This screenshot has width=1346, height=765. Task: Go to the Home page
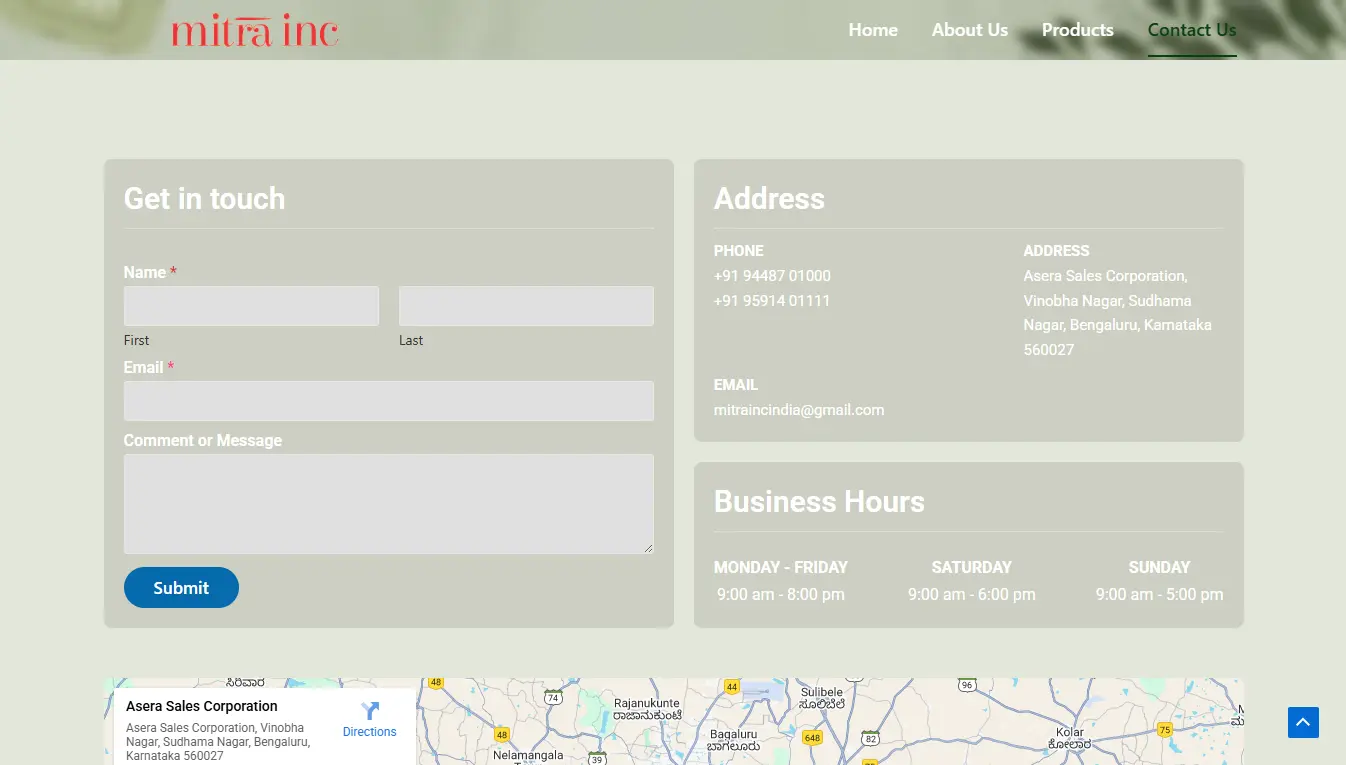click(873, 30)
